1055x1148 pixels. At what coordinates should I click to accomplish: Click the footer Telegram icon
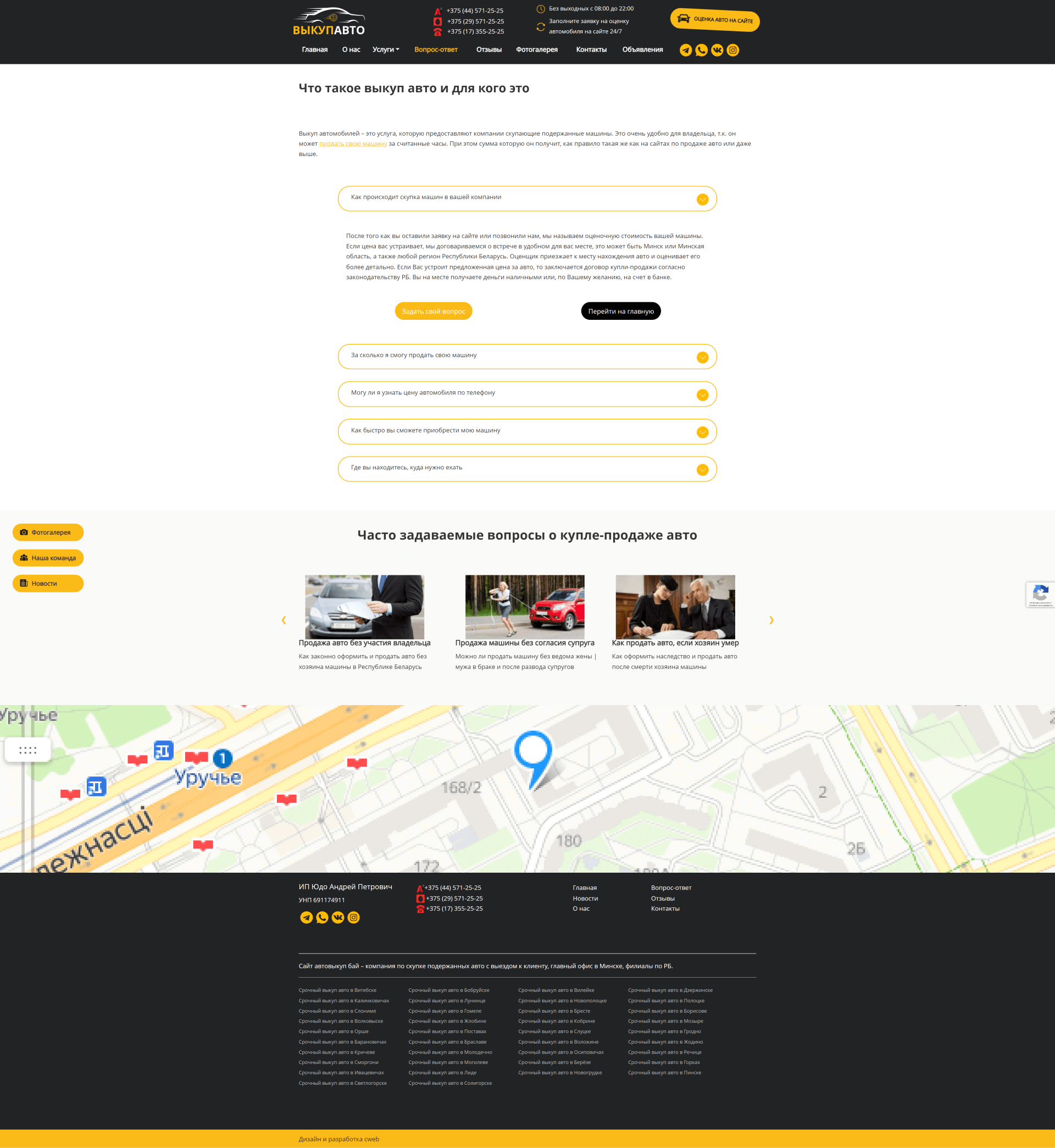coord(307,917)
